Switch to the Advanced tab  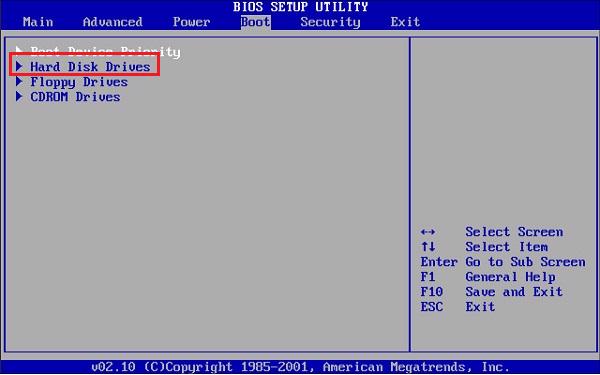[x=112, y=22]
